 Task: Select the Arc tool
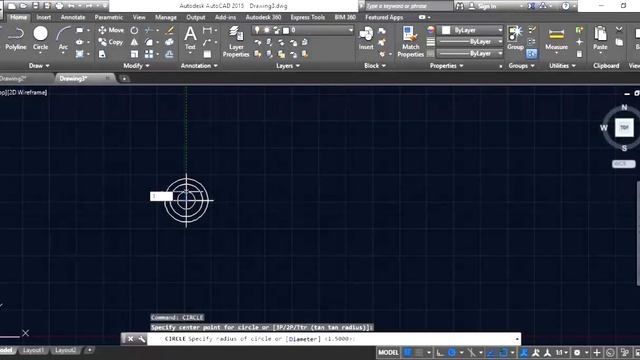63,39
